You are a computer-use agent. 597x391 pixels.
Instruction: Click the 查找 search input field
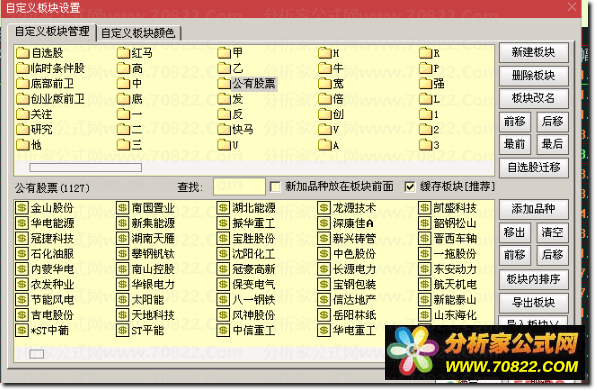pos(239,187)
